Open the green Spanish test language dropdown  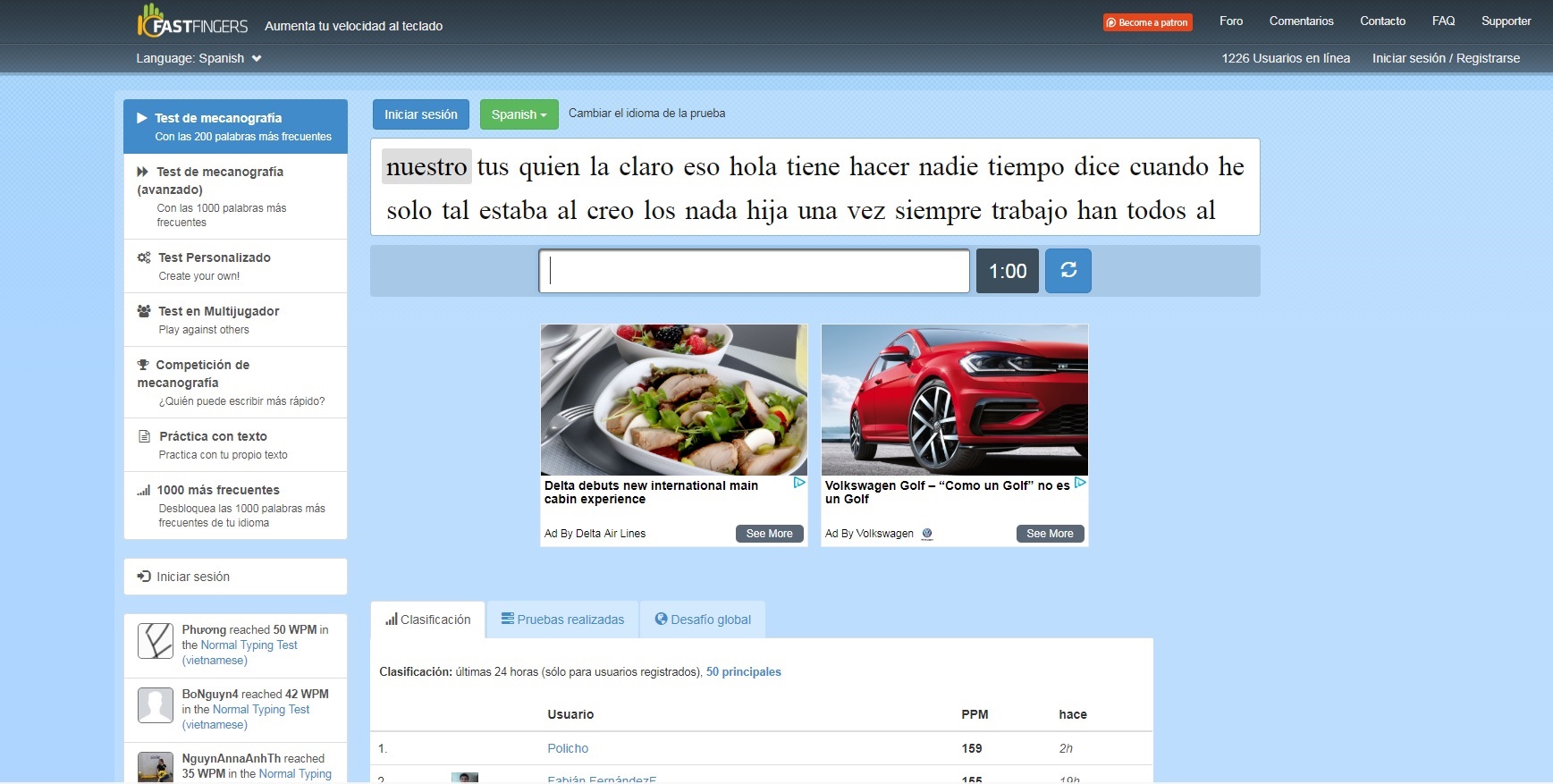519,114
